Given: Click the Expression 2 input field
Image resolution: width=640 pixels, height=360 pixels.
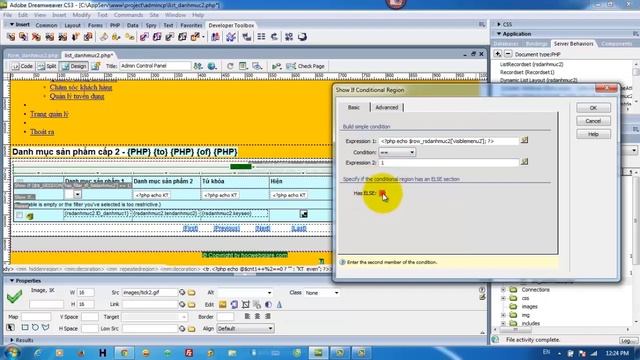Looking at the screenshot, I should click(449, 162).
